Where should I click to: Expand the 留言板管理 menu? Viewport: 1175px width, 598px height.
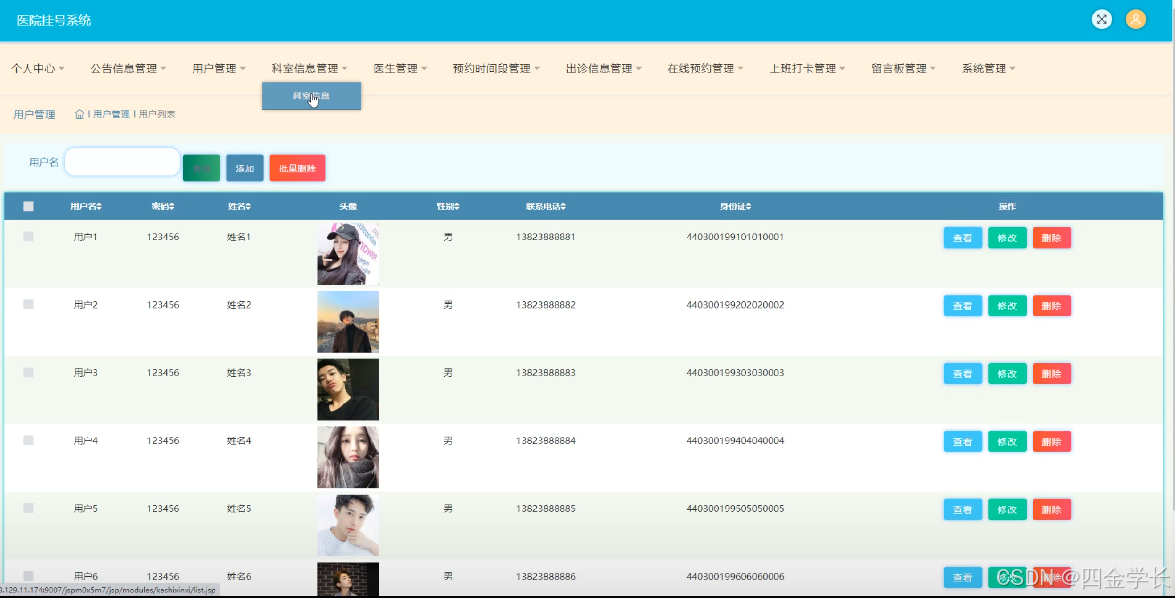[903, 68]
